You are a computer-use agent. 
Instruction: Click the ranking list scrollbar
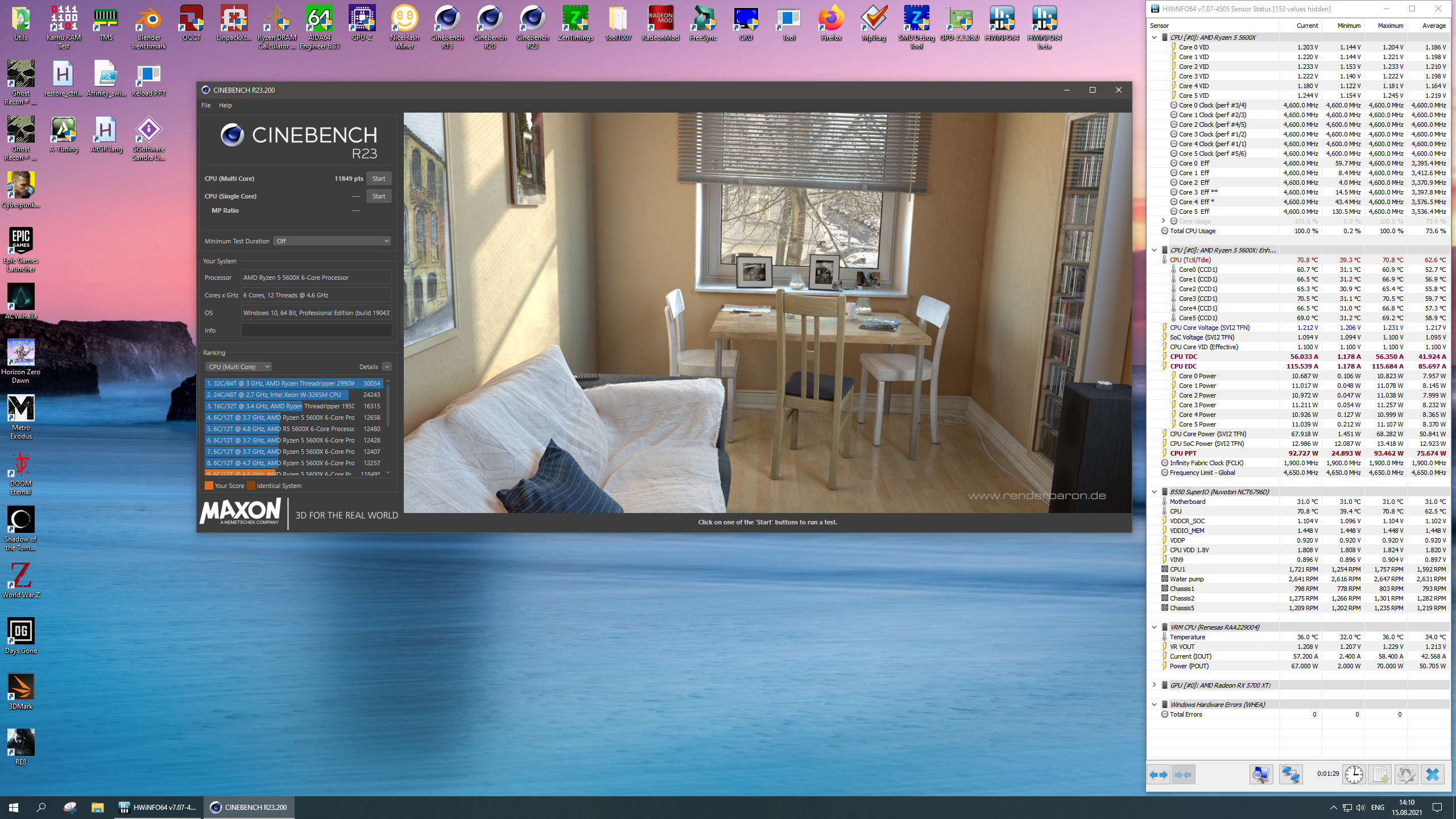(x=388, y=404)
